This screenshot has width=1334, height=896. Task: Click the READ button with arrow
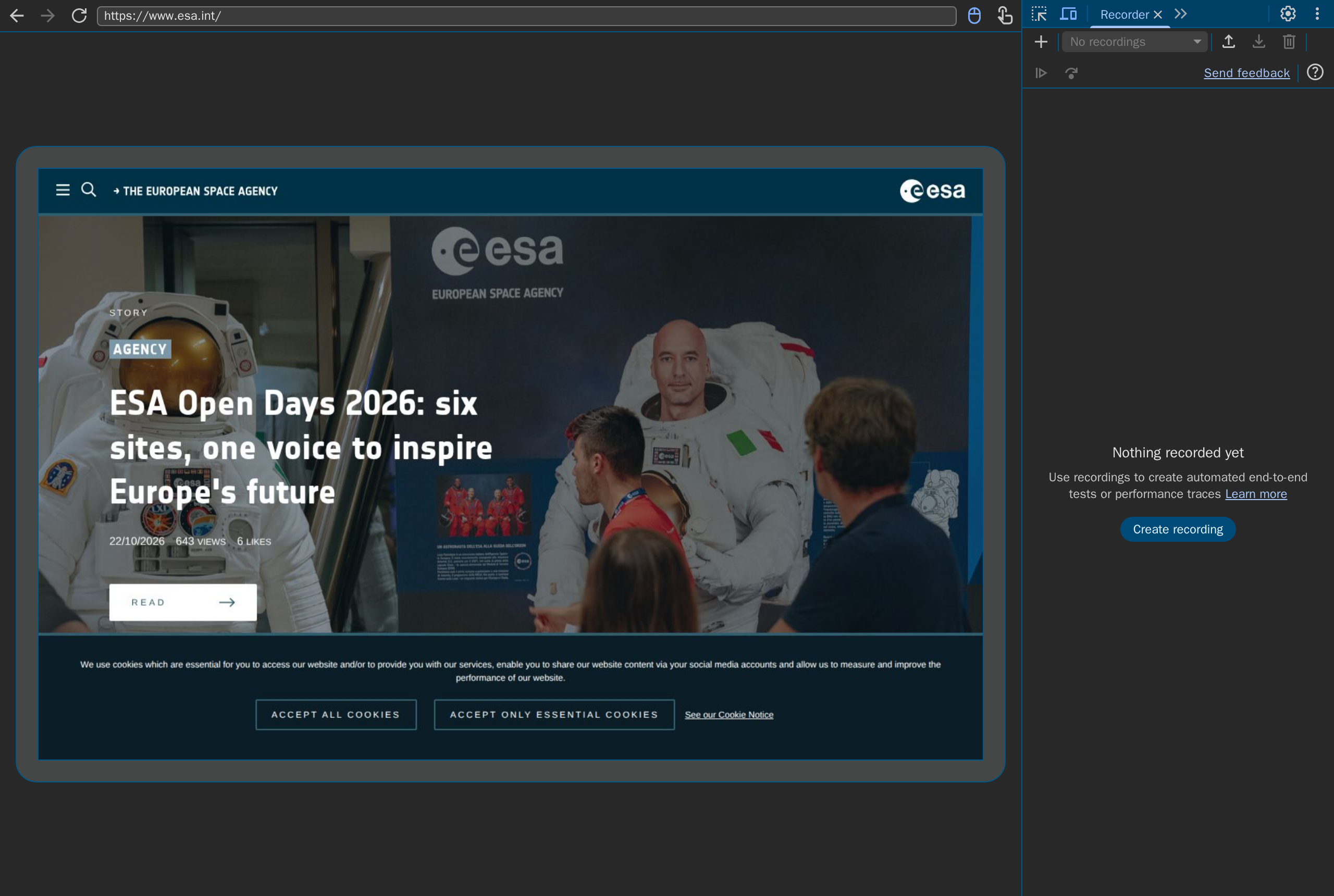[x=183, y=602]
